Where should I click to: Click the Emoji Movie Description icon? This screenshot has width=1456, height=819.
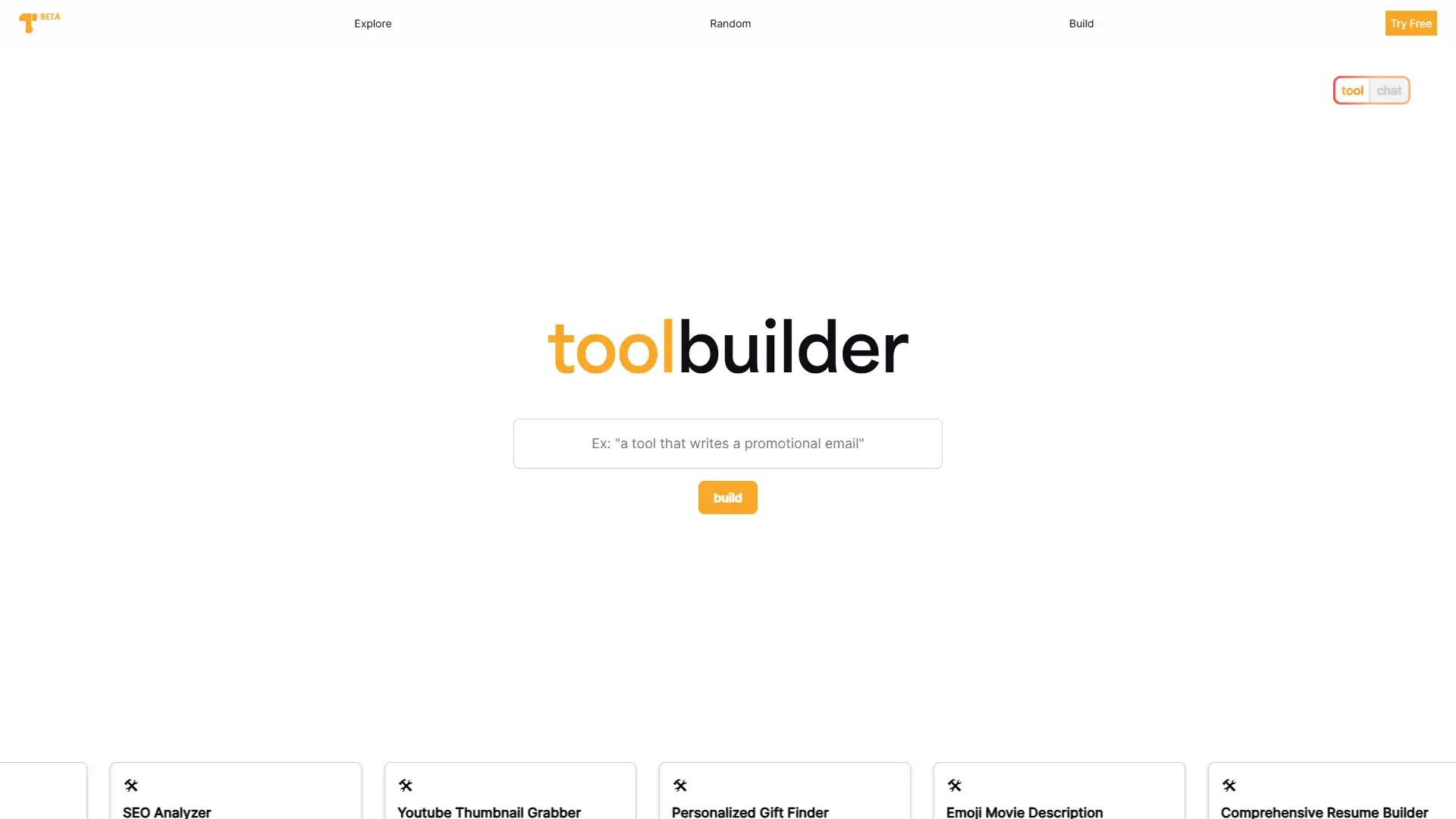[954, 786]
